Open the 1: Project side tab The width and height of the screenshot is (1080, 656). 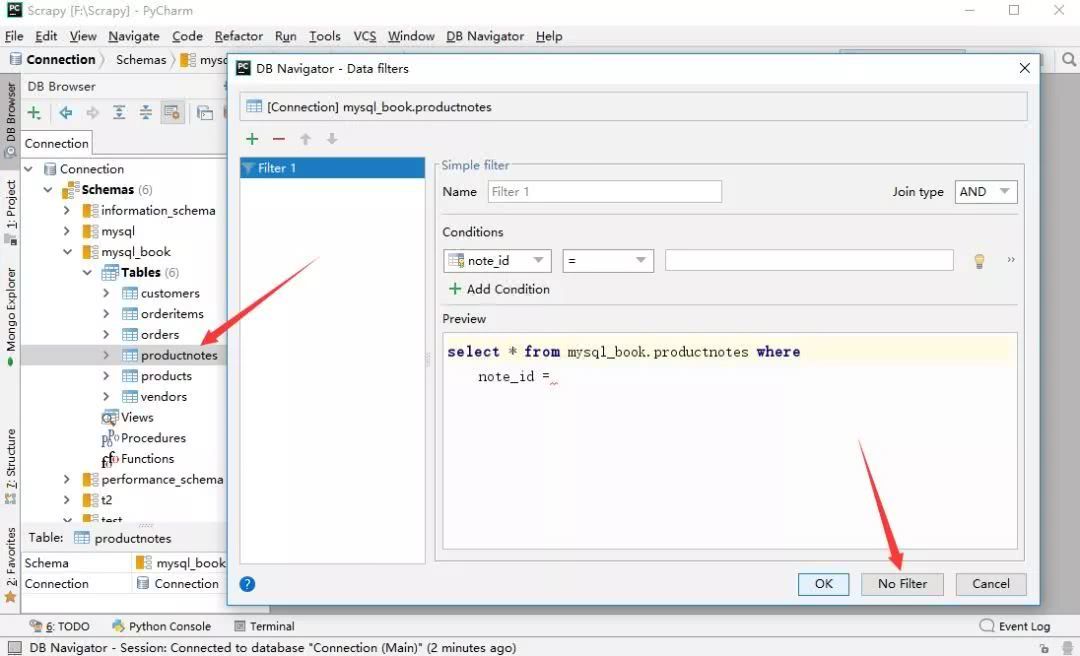coord(10,212)
